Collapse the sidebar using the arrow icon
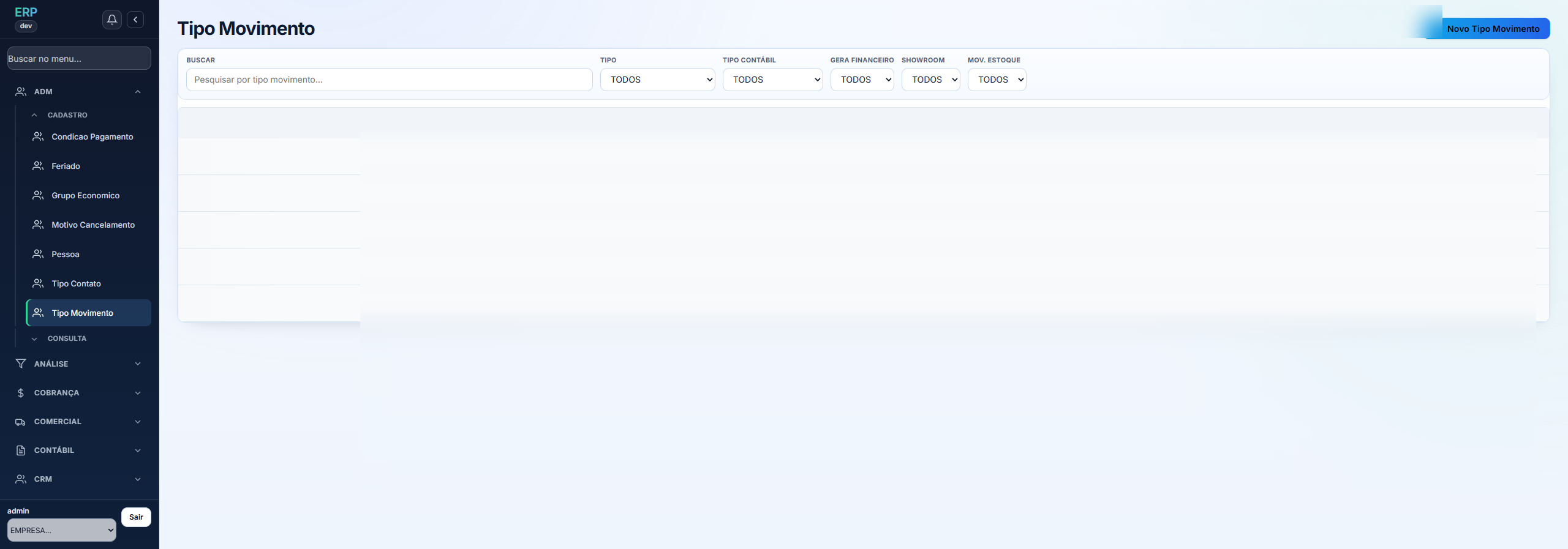 135,20
